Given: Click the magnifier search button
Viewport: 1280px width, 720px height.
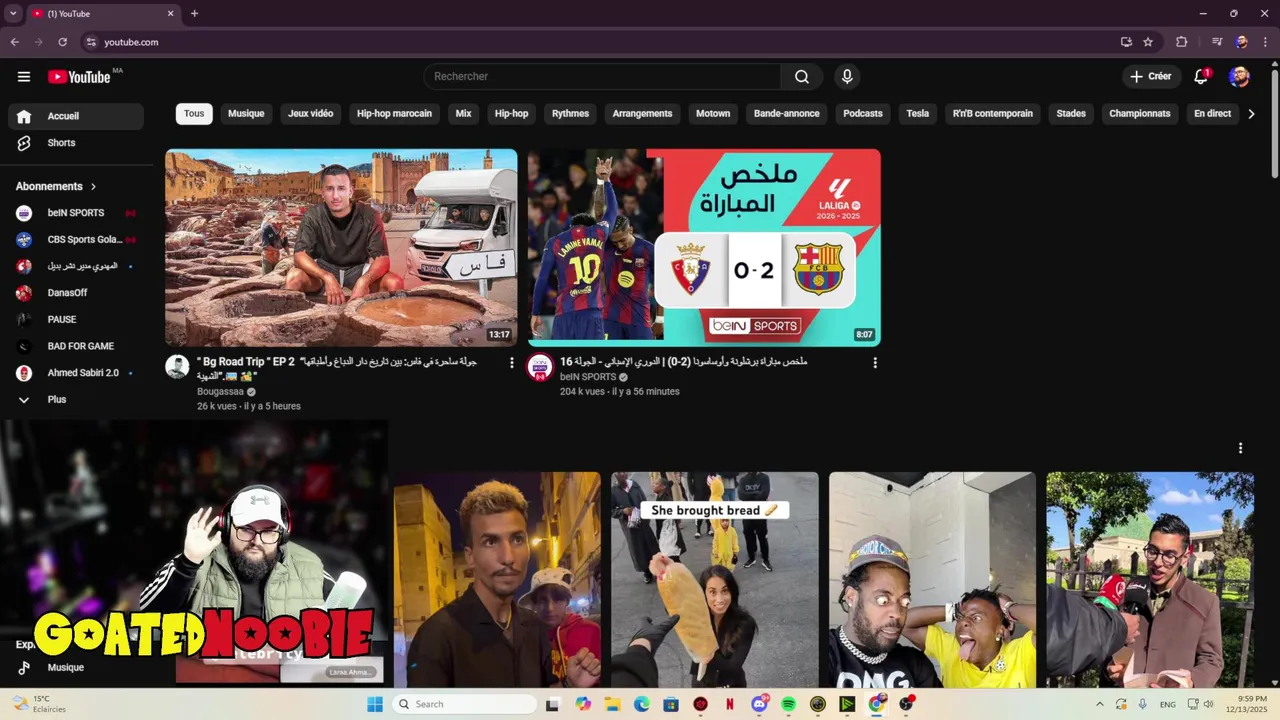Looking at the screenshot, I should pos(802,77).
